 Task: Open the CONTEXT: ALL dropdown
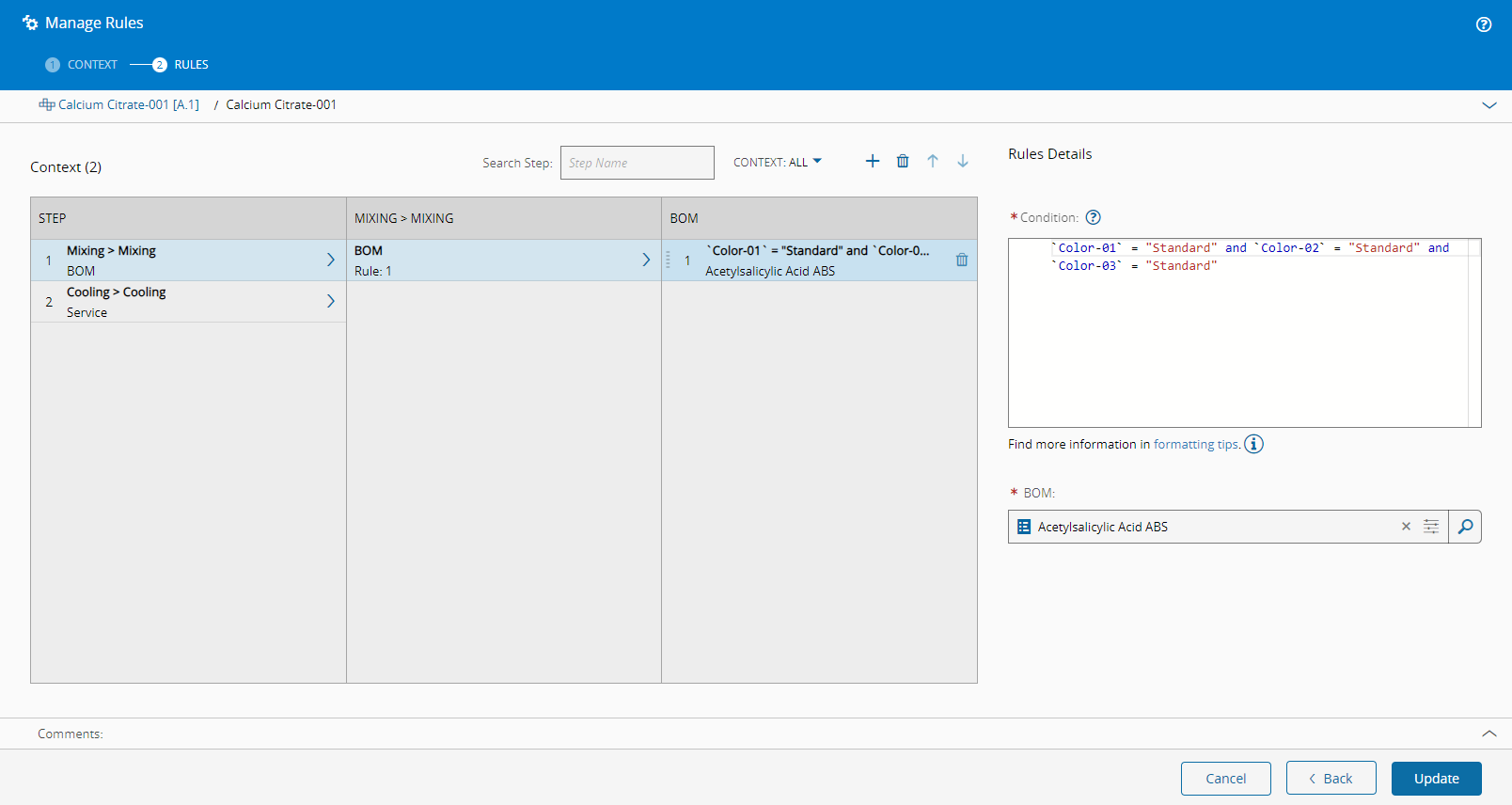[x=777, y=162]
